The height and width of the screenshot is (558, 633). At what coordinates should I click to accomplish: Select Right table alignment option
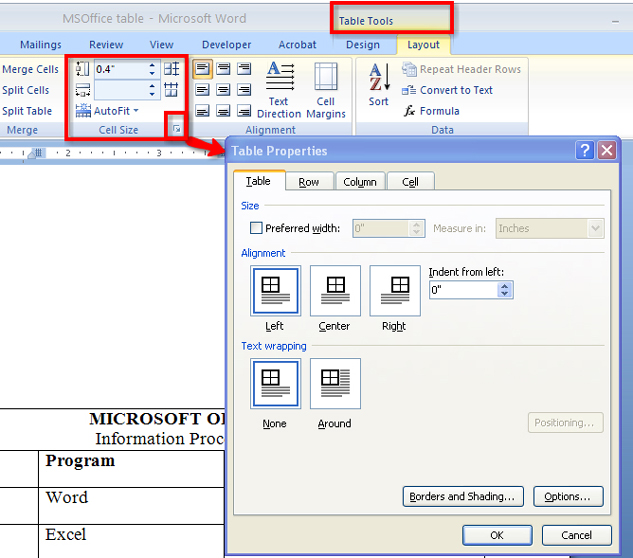point(395,291)
